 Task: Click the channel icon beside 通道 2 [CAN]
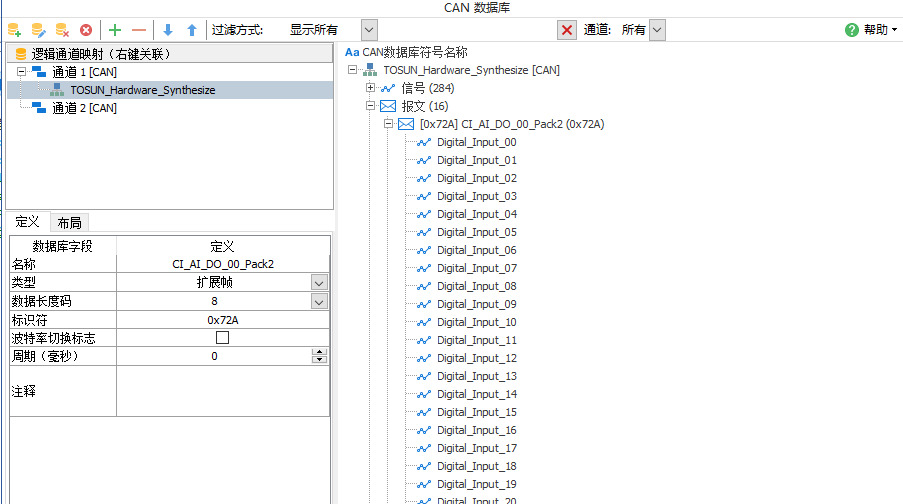[39, 108]
